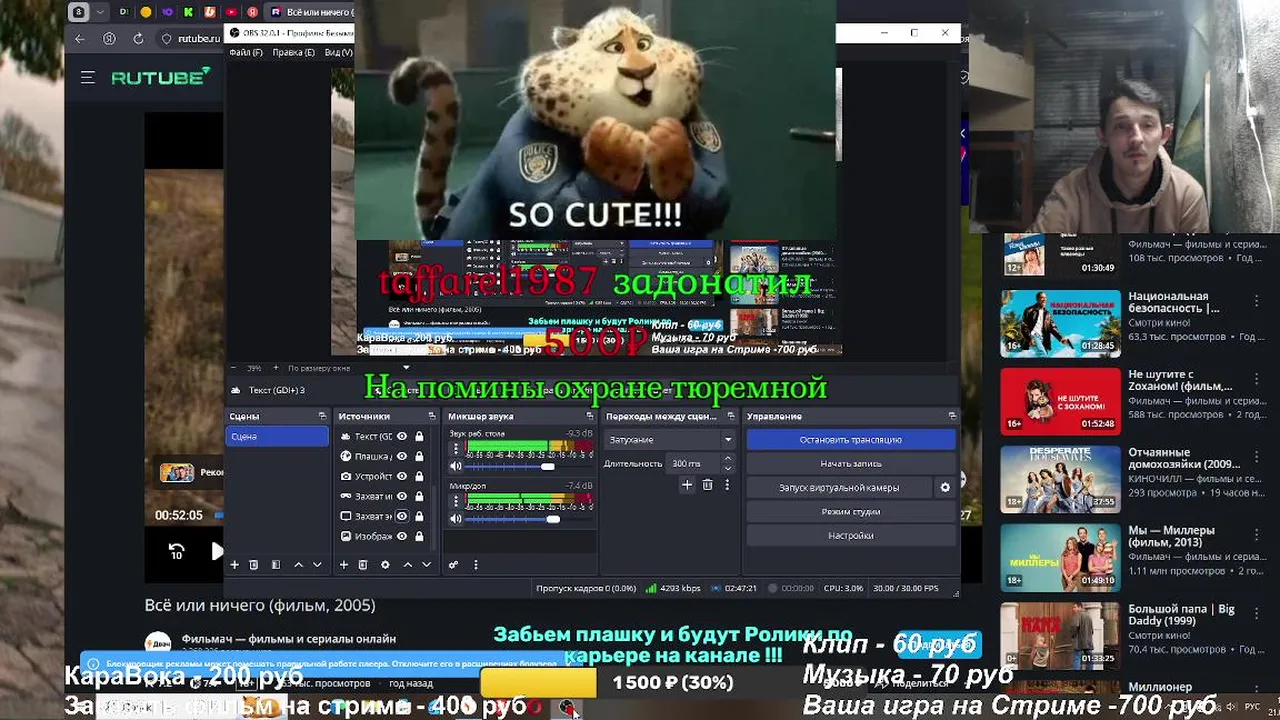Viewport: 1280px width, 720px height.
Task: Click rutube.ru address bar
Action: click(198, 38)
